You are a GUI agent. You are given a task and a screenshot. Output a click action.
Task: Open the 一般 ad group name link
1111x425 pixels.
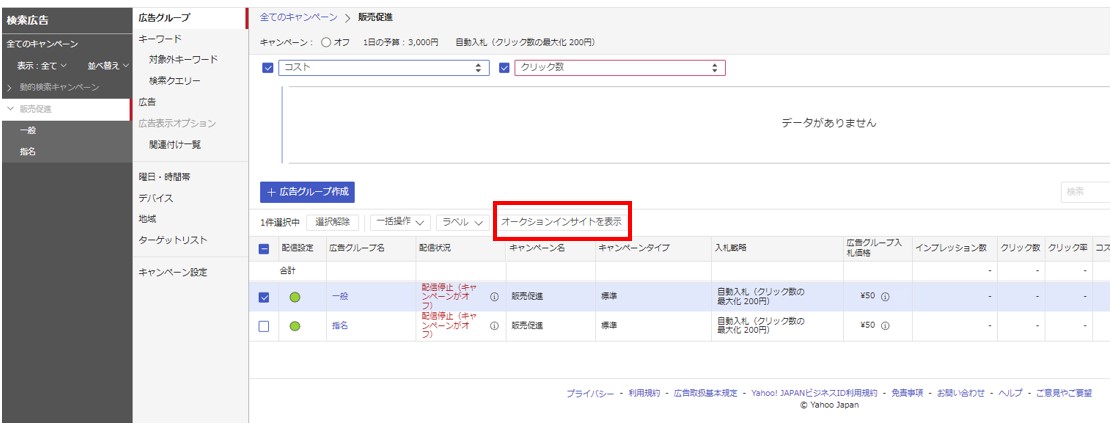click(339, 298)
